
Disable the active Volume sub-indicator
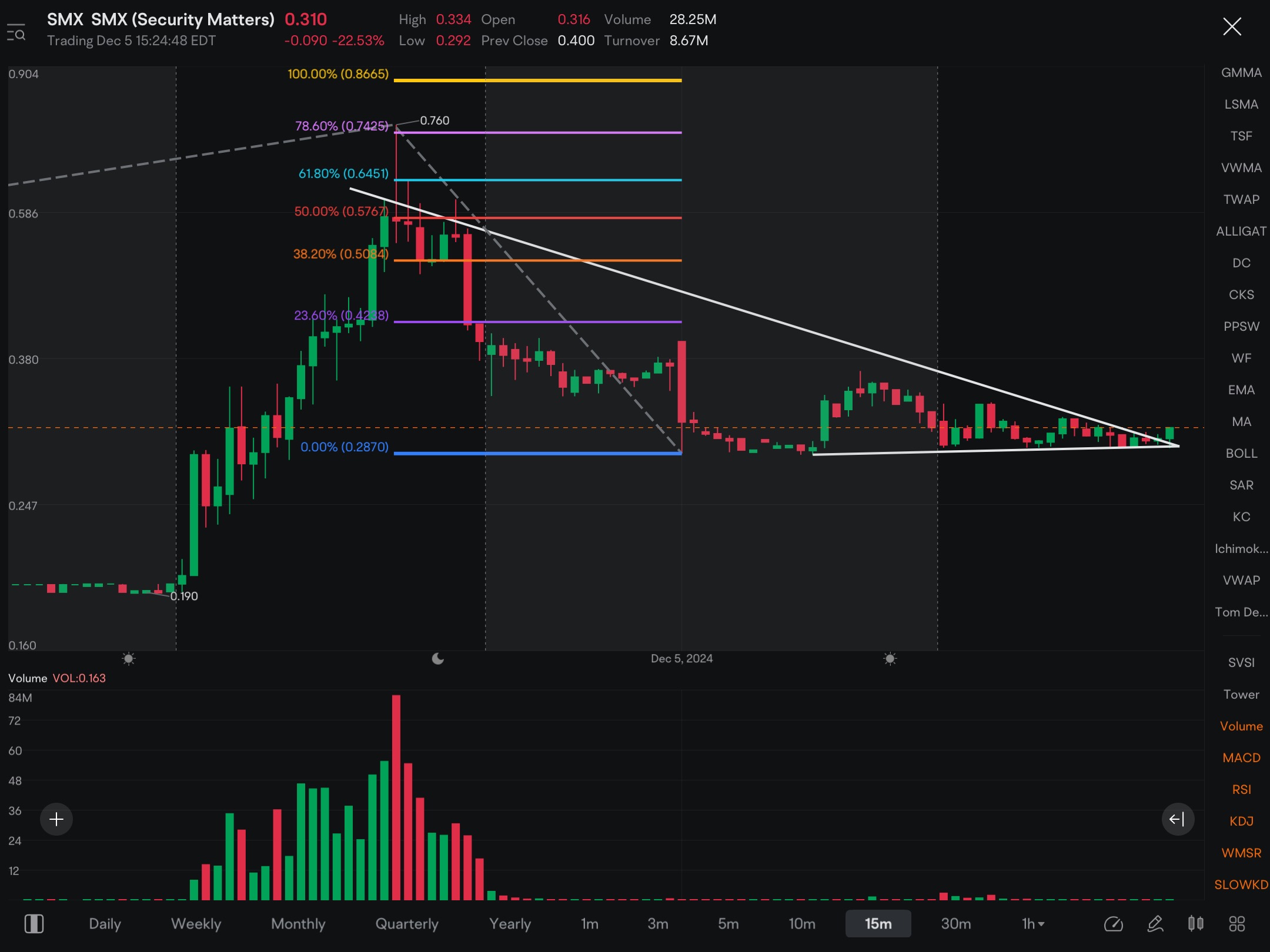pos(1241,726)
